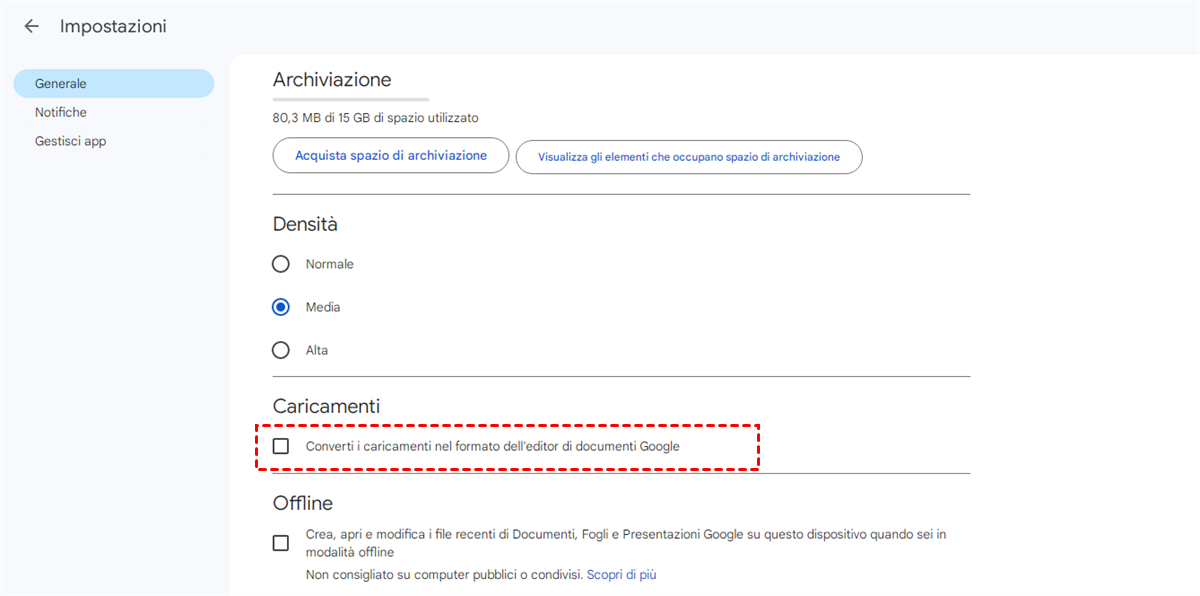Click the Densità section heading
Viewport: 1200px width, 596px height.
click(x=305, y=224)
